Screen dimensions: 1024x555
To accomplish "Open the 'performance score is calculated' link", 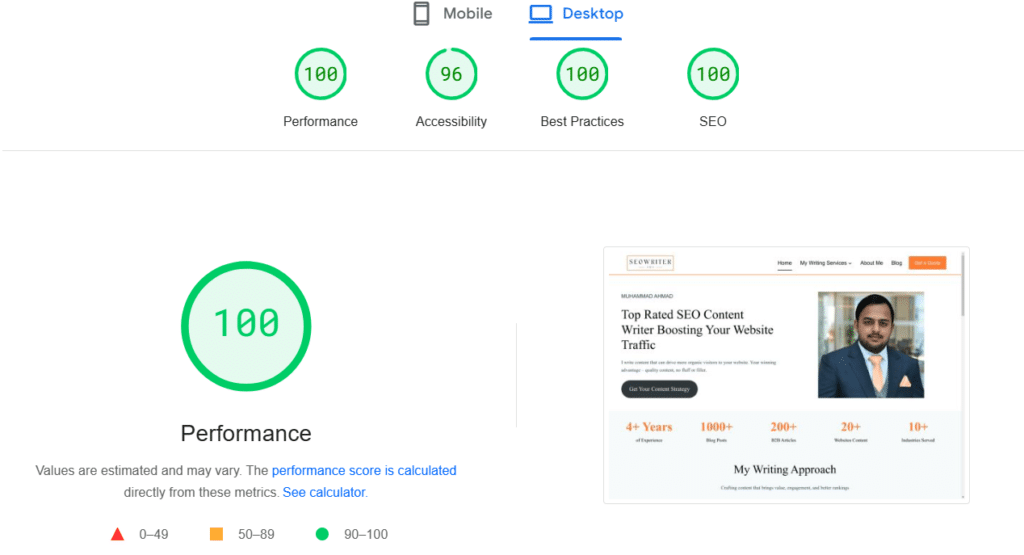I will [x=364, y=470].
